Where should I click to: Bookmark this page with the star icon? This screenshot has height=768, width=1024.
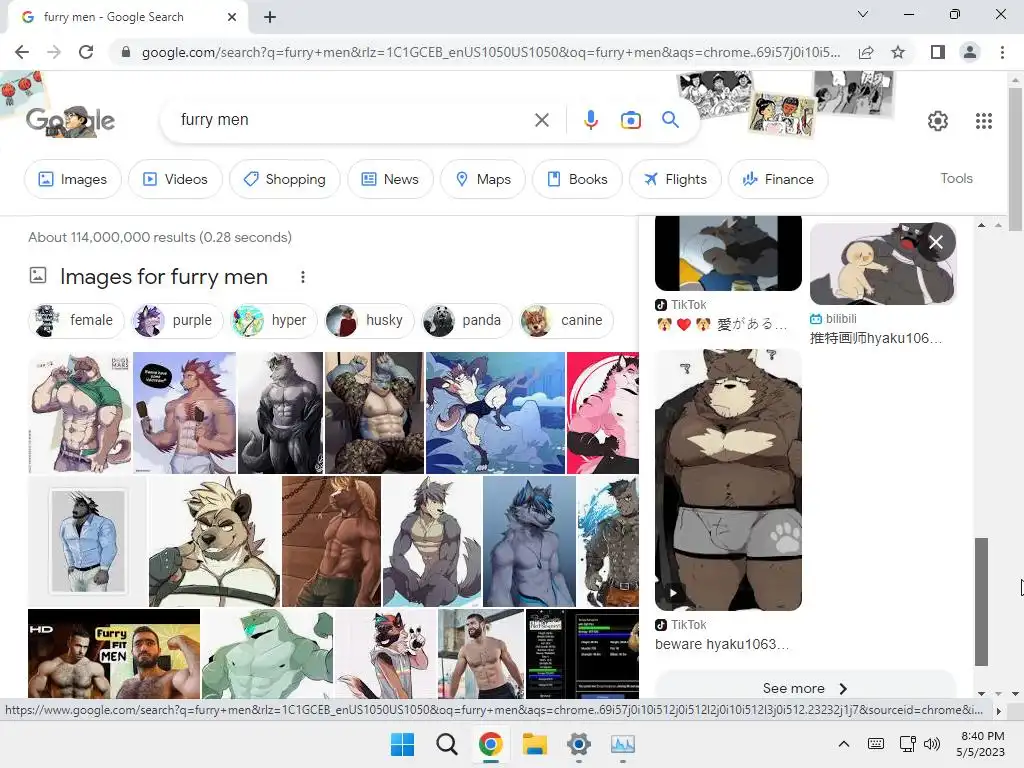click(x=898, y=52)
